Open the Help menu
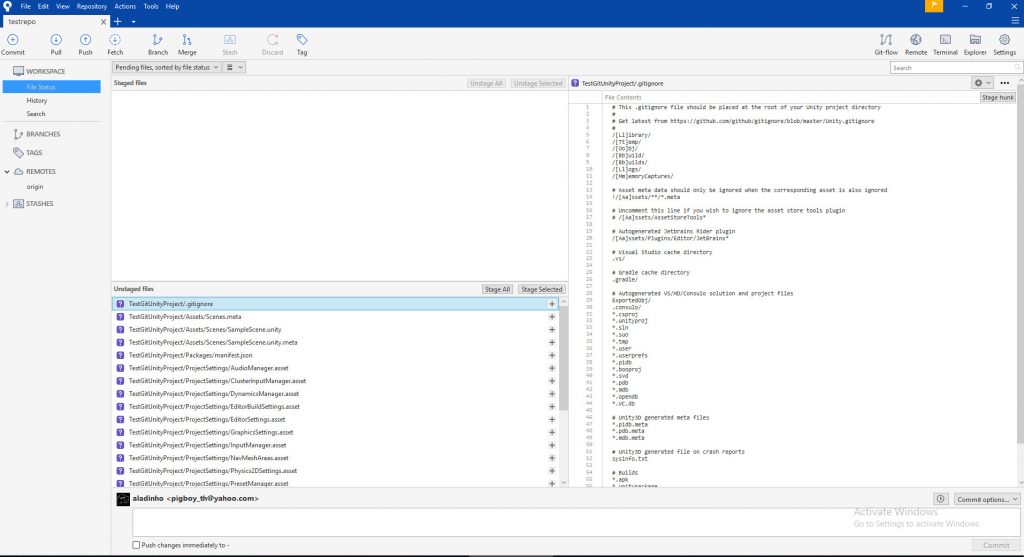The width and height of the screenshot is (1024, 557). pyautogui.click(x=172, y=7)
